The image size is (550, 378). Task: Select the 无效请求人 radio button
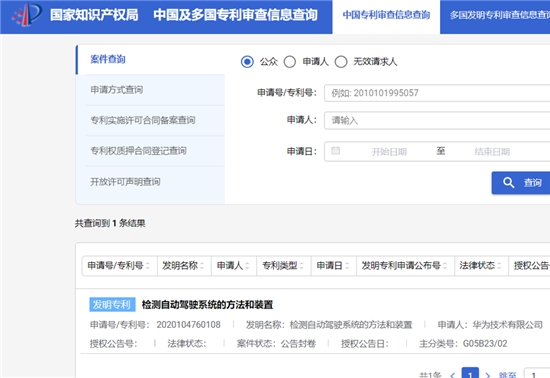[341, 62]
